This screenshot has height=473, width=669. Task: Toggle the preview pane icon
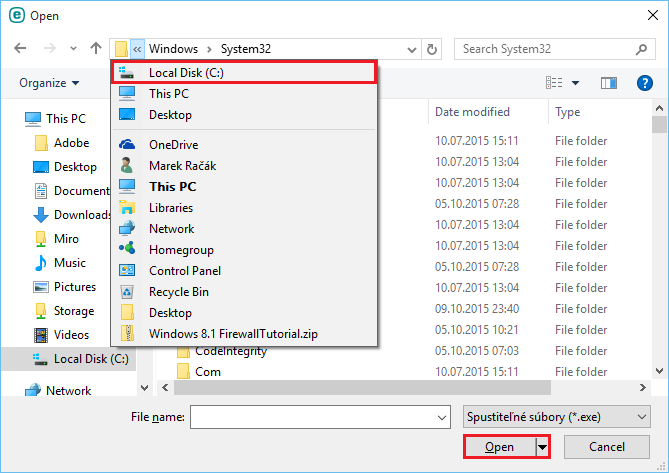coord(608,83)
